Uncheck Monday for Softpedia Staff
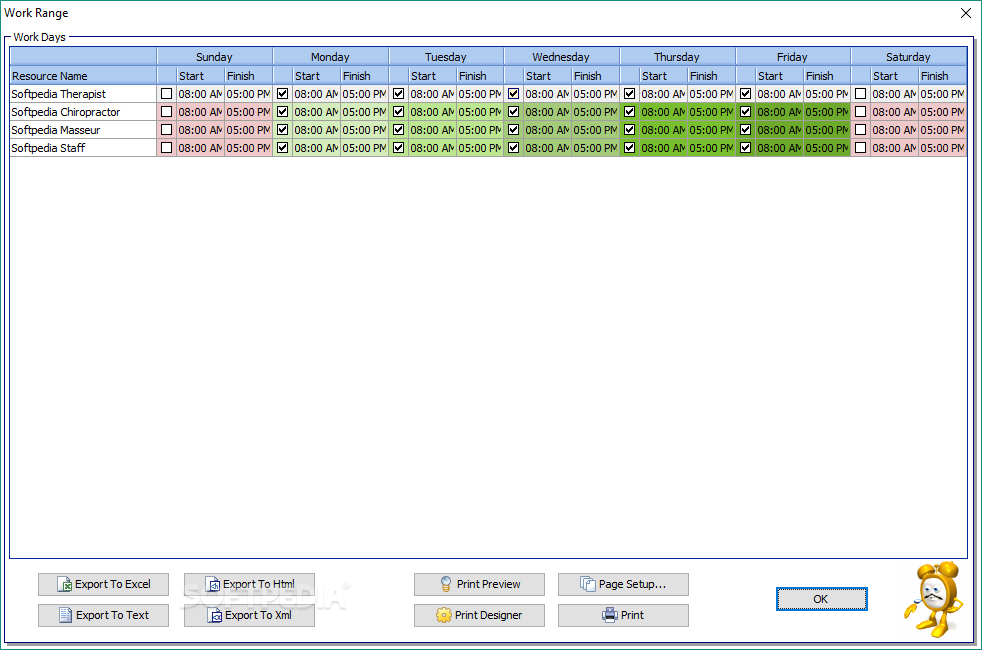The height and width of the screenshot is (650, 982). pyautogui.click(x=282, y=148)
